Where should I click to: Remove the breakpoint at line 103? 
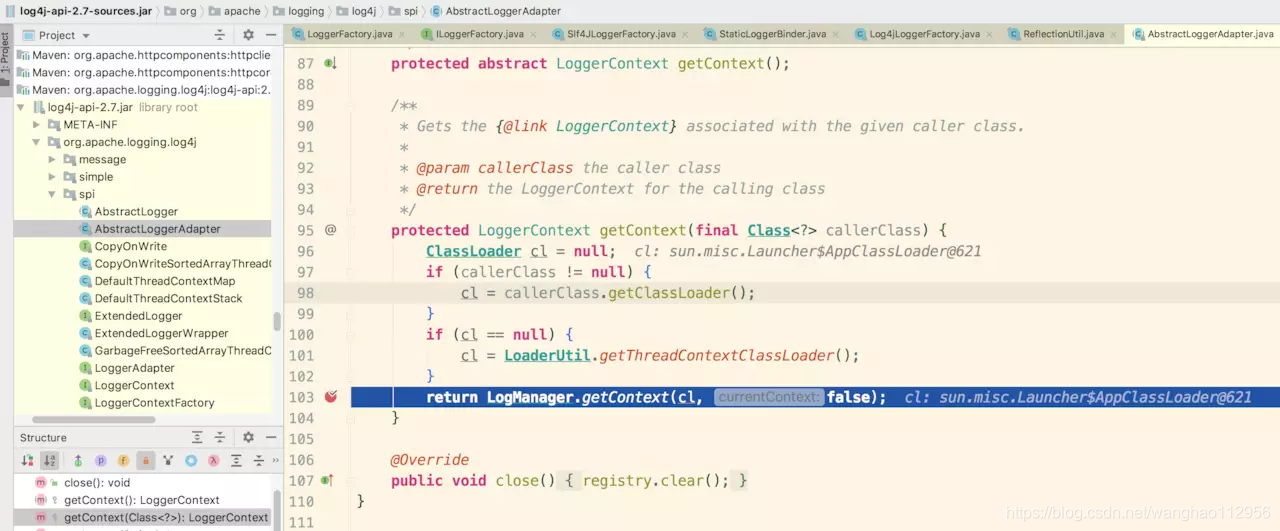click(331, 397)
